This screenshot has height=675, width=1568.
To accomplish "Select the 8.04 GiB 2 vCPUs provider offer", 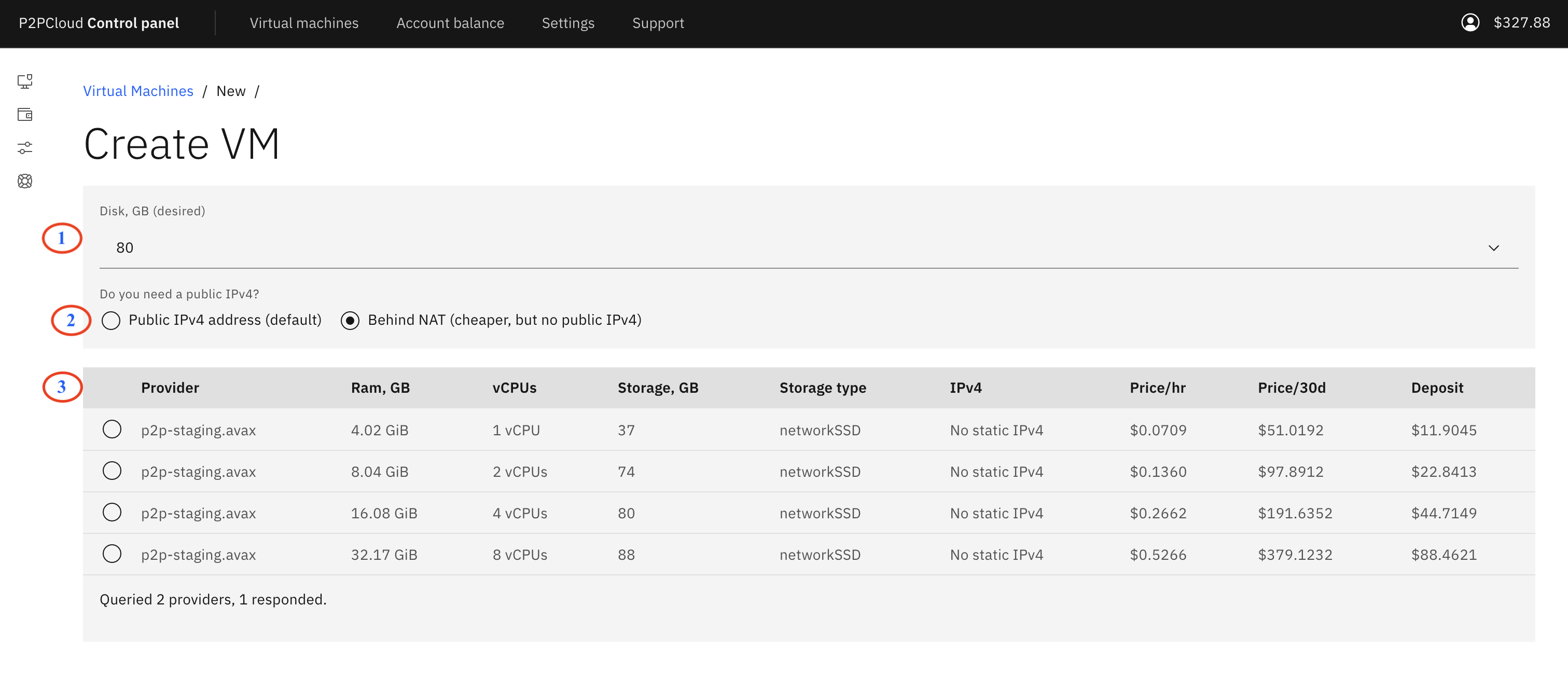I will point(112,471).
